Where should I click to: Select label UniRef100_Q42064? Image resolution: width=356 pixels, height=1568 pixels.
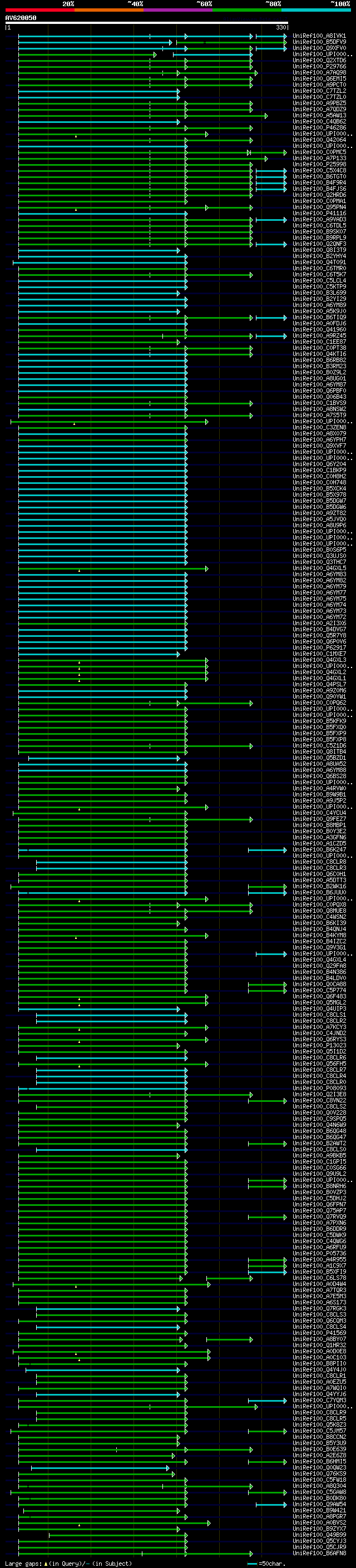click(x=319, y=140)
